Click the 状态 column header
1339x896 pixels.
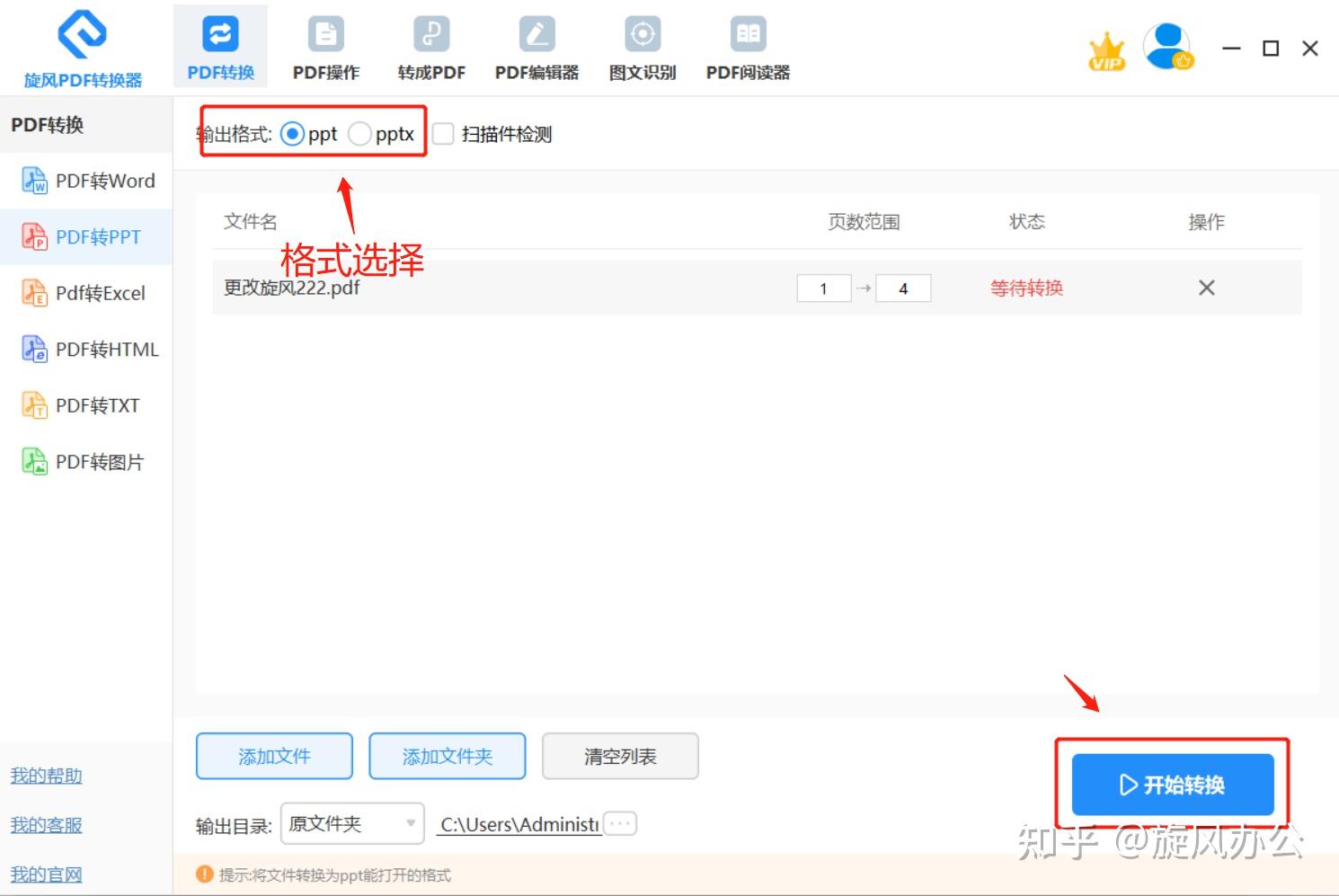[1026, 222]
